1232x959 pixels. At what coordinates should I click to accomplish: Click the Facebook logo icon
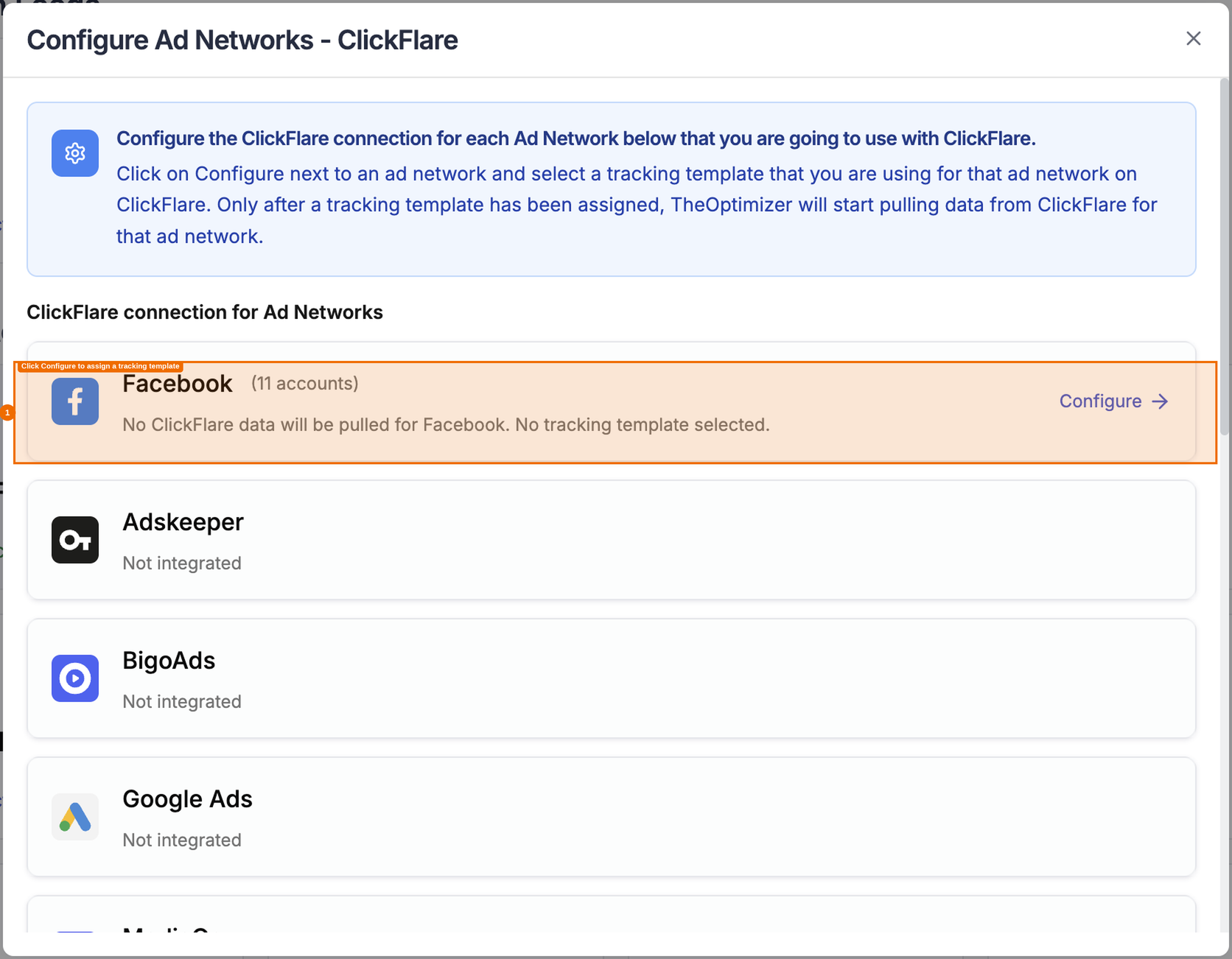coord(75,401)
